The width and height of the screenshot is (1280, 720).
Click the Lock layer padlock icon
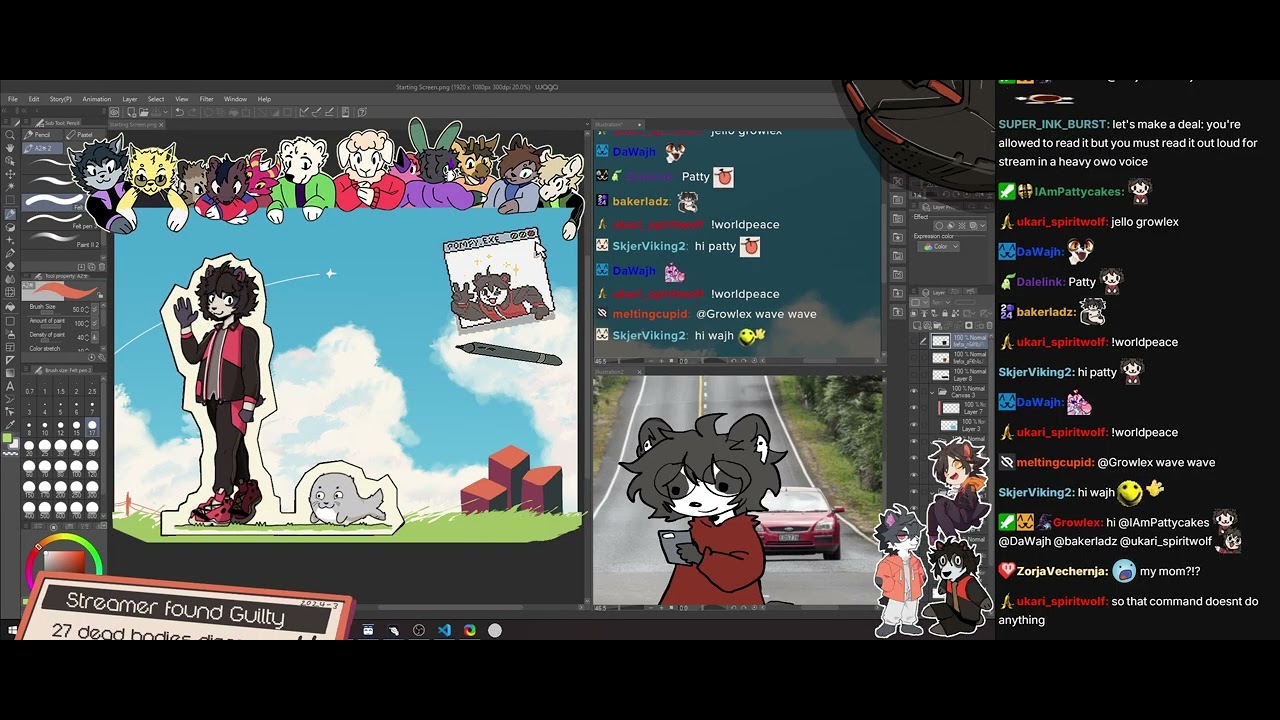pyautogui.click(x=945, y=313)
